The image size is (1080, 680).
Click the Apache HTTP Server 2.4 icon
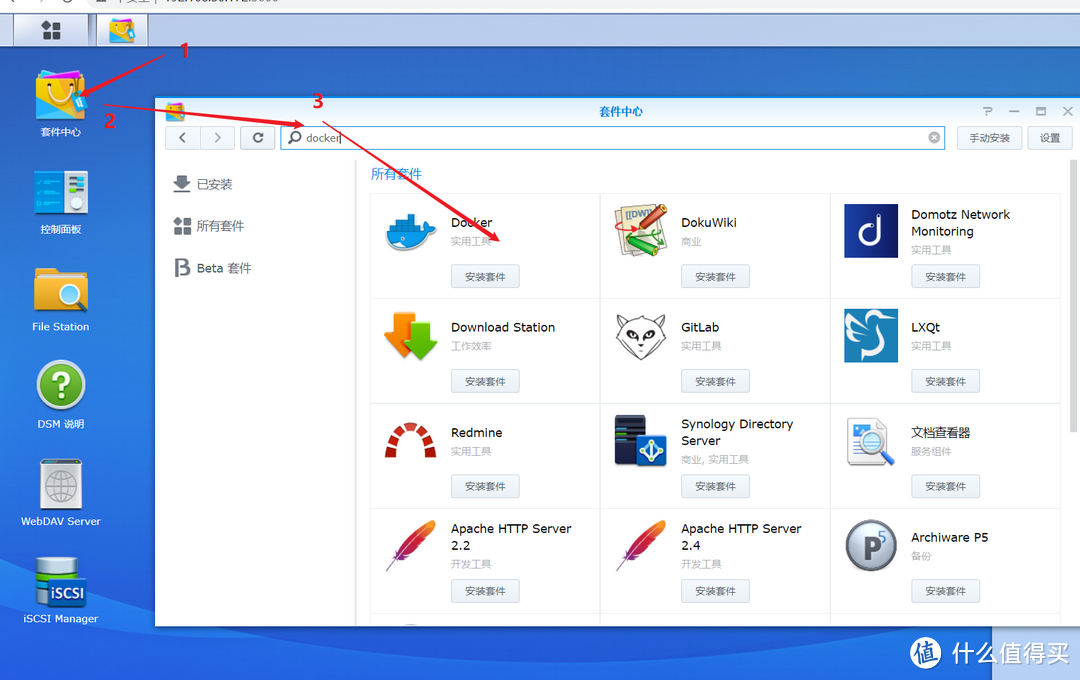(x=641, y=546)
